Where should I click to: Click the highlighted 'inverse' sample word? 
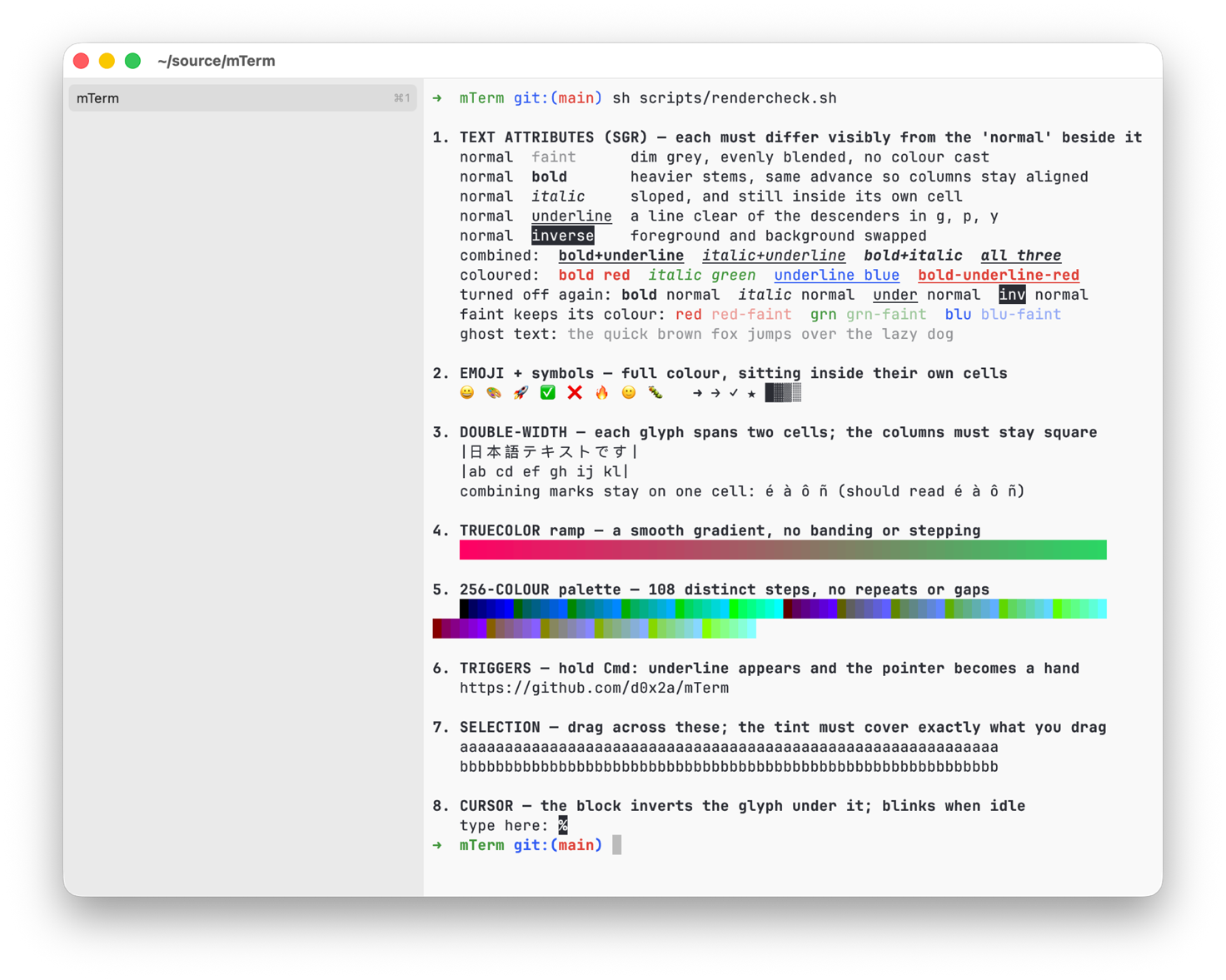click(563, 236)
